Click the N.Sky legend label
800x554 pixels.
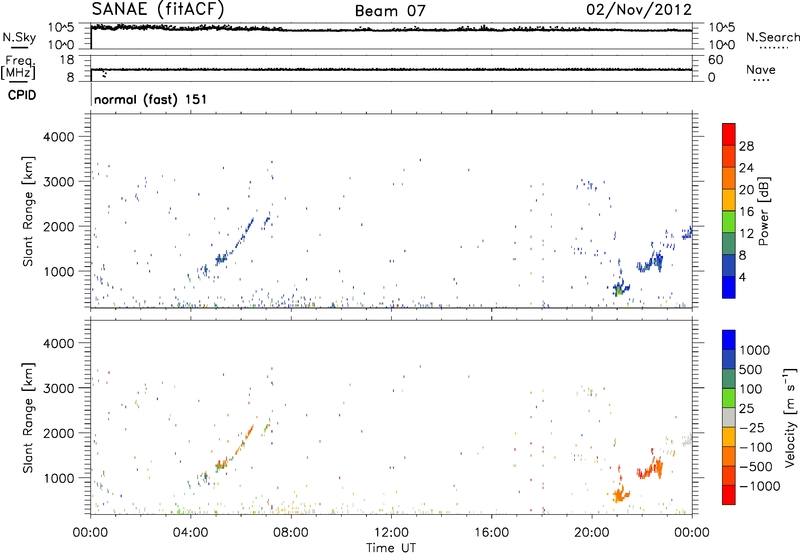point(19,37)
